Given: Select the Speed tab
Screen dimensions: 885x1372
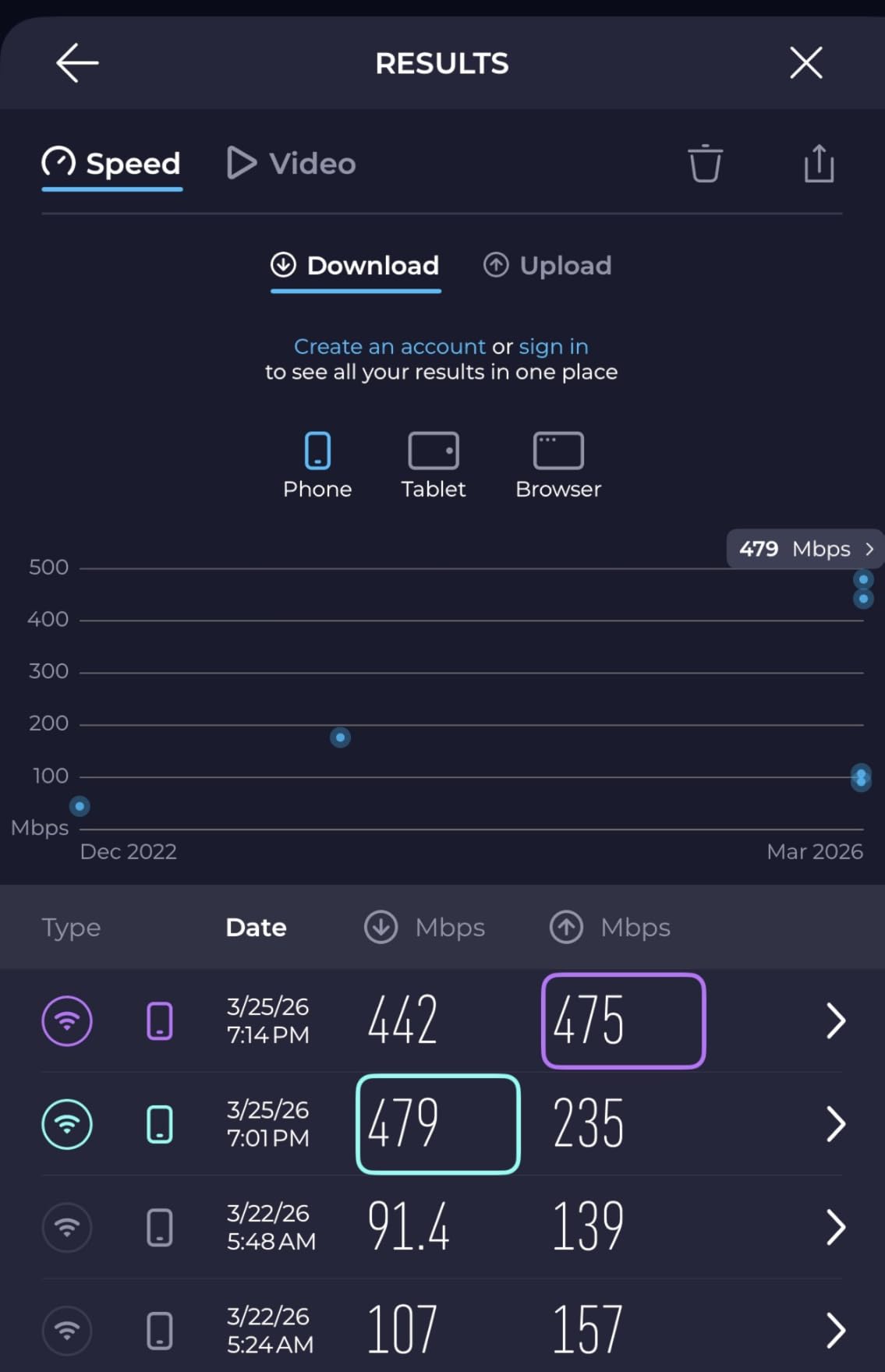Looking at the screenshot, I should coord(112,164).
